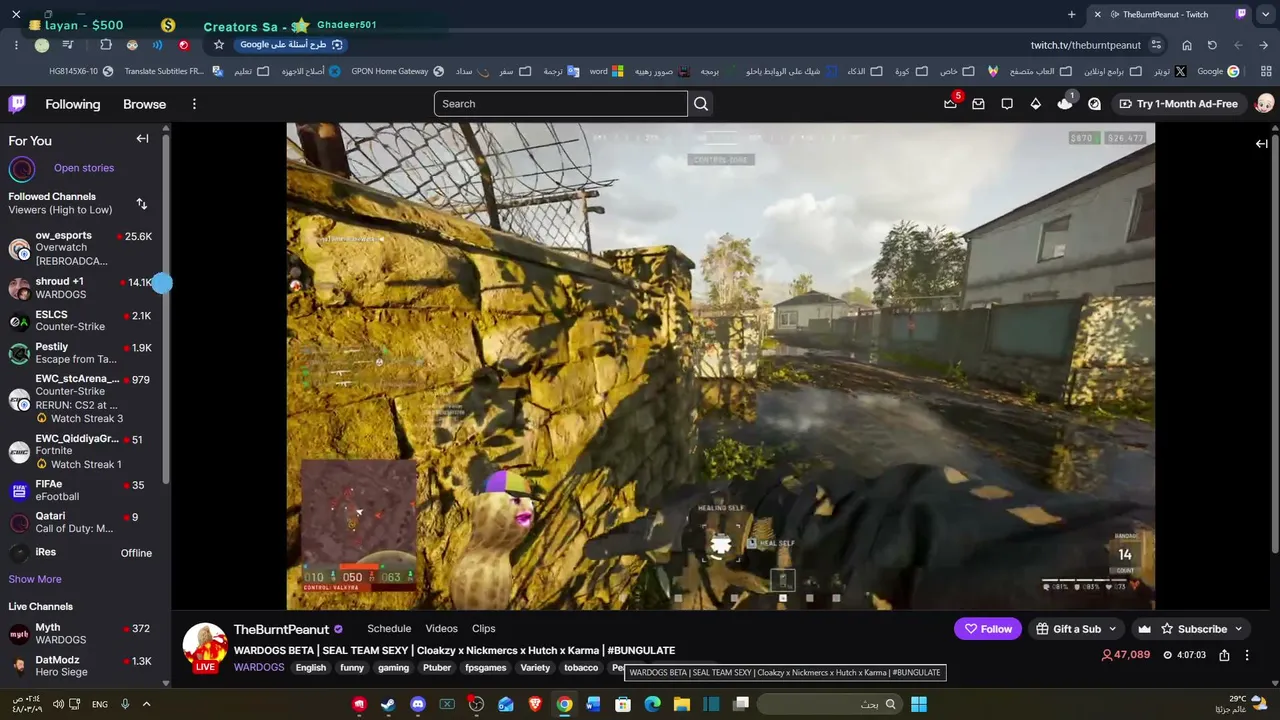Image resolution: width=1280 pixels, height=720 pixels.
Task: Open the Open stories ring icon
Action: (22, 169)
